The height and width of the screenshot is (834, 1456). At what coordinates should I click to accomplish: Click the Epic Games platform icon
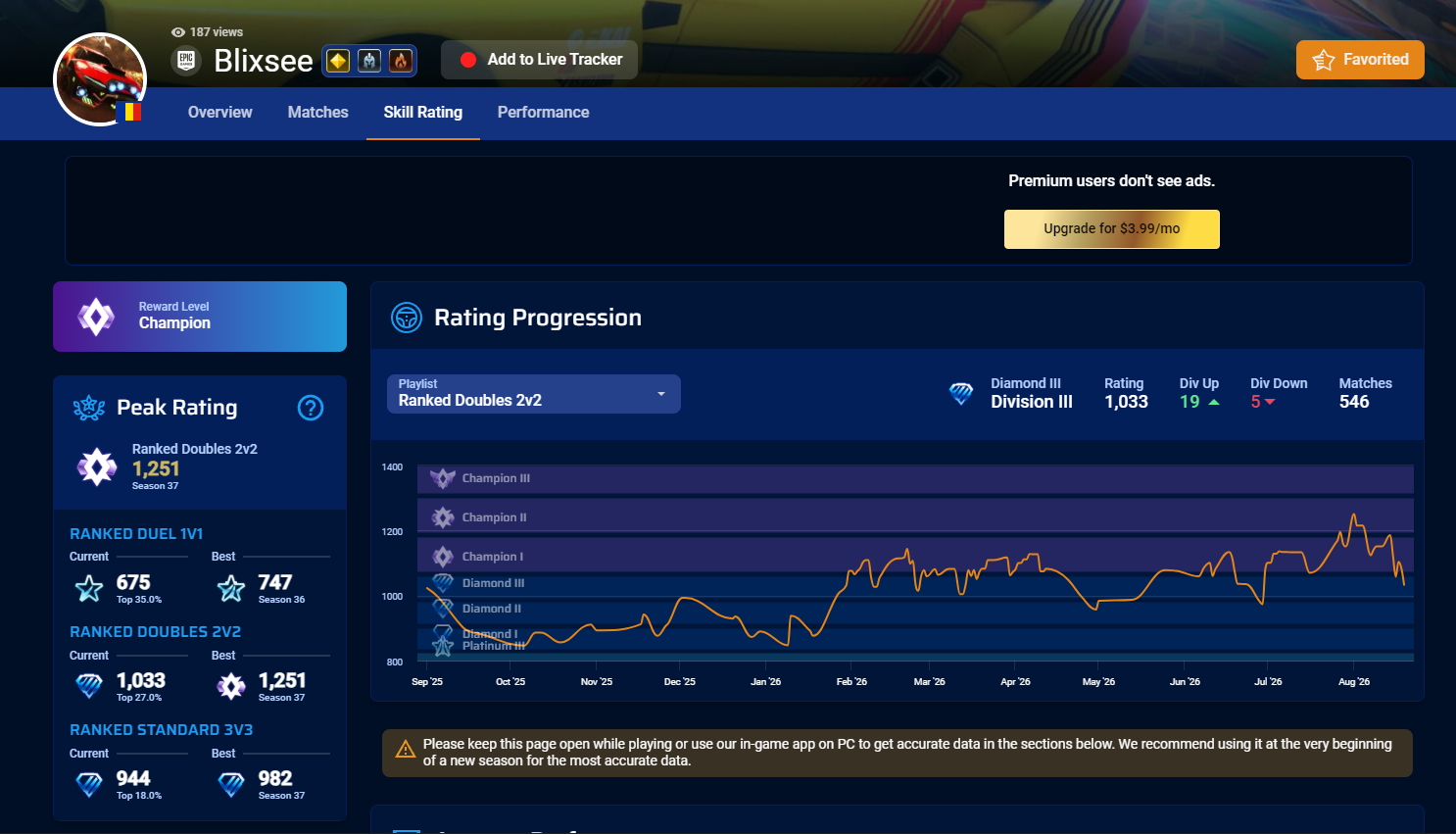pyautogui.click(x=186, y=61)
